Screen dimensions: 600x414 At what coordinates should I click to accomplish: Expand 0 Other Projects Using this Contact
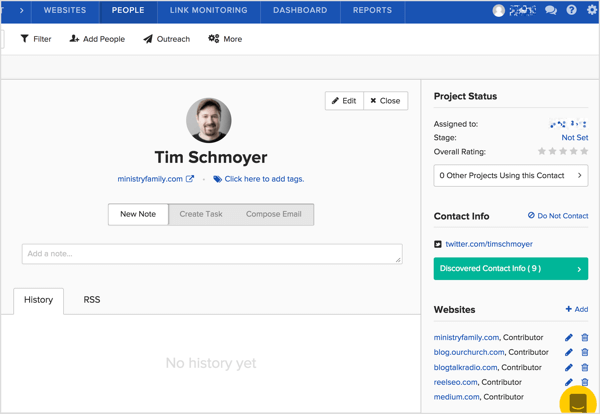tap(511, 176)
